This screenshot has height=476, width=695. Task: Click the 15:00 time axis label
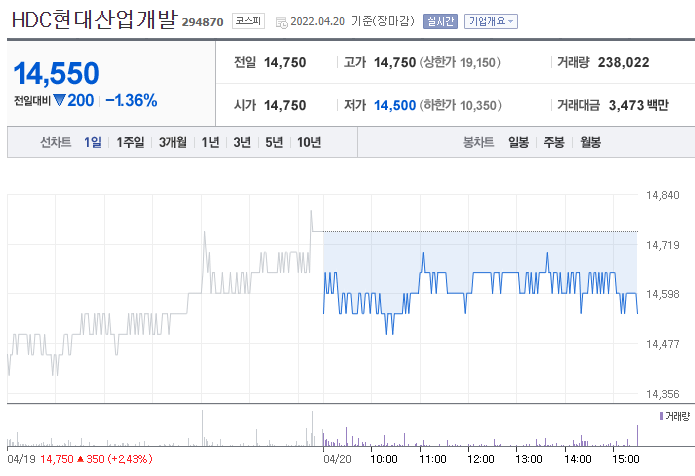(626, 459)
